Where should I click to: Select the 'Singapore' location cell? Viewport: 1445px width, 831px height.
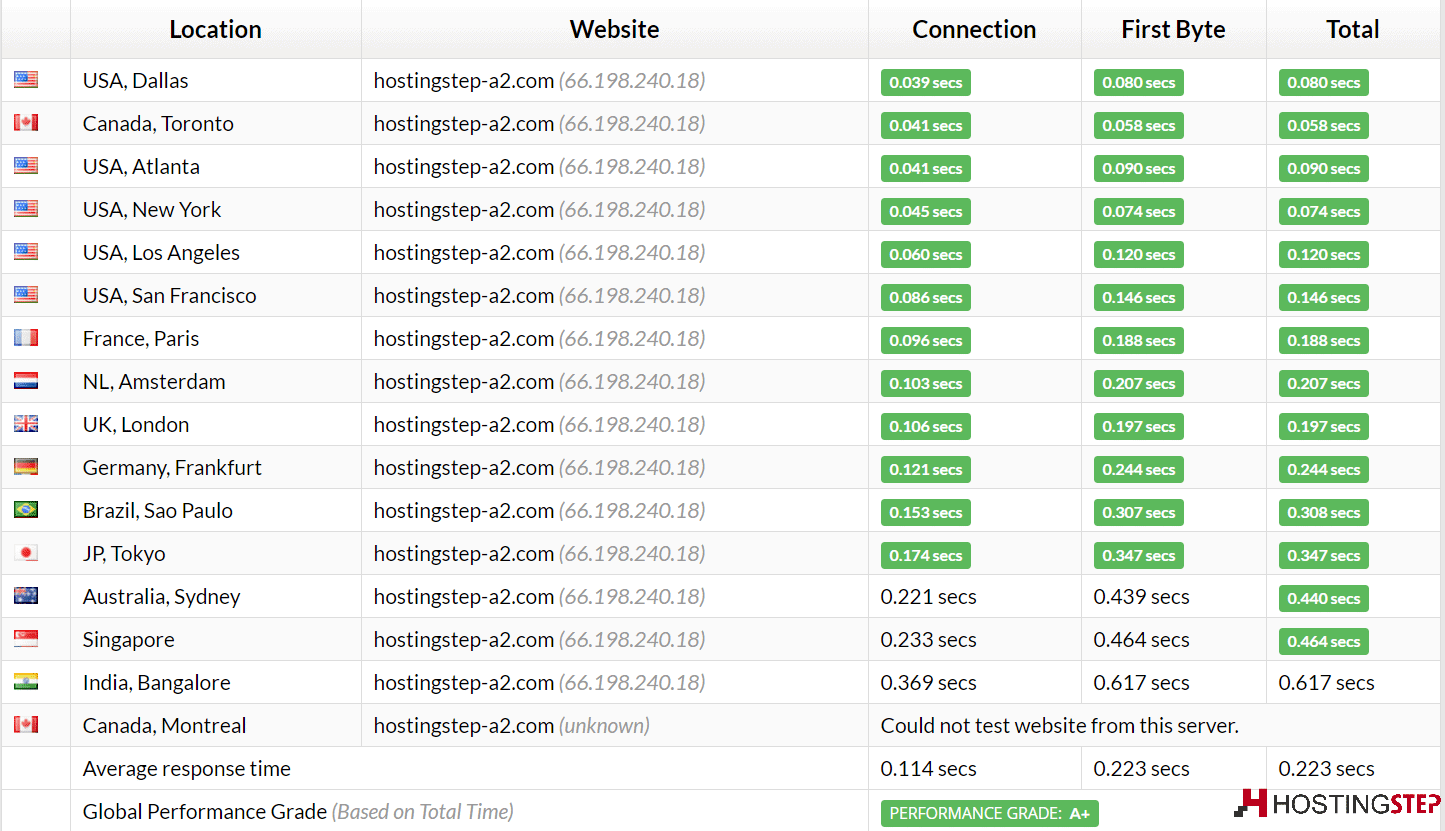click(x=216, y=639)
